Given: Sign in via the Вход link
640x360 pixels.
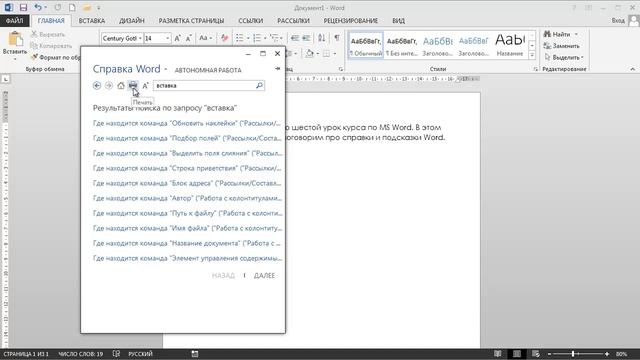Looking at the screenshot, I should click(x=618, y=20).
